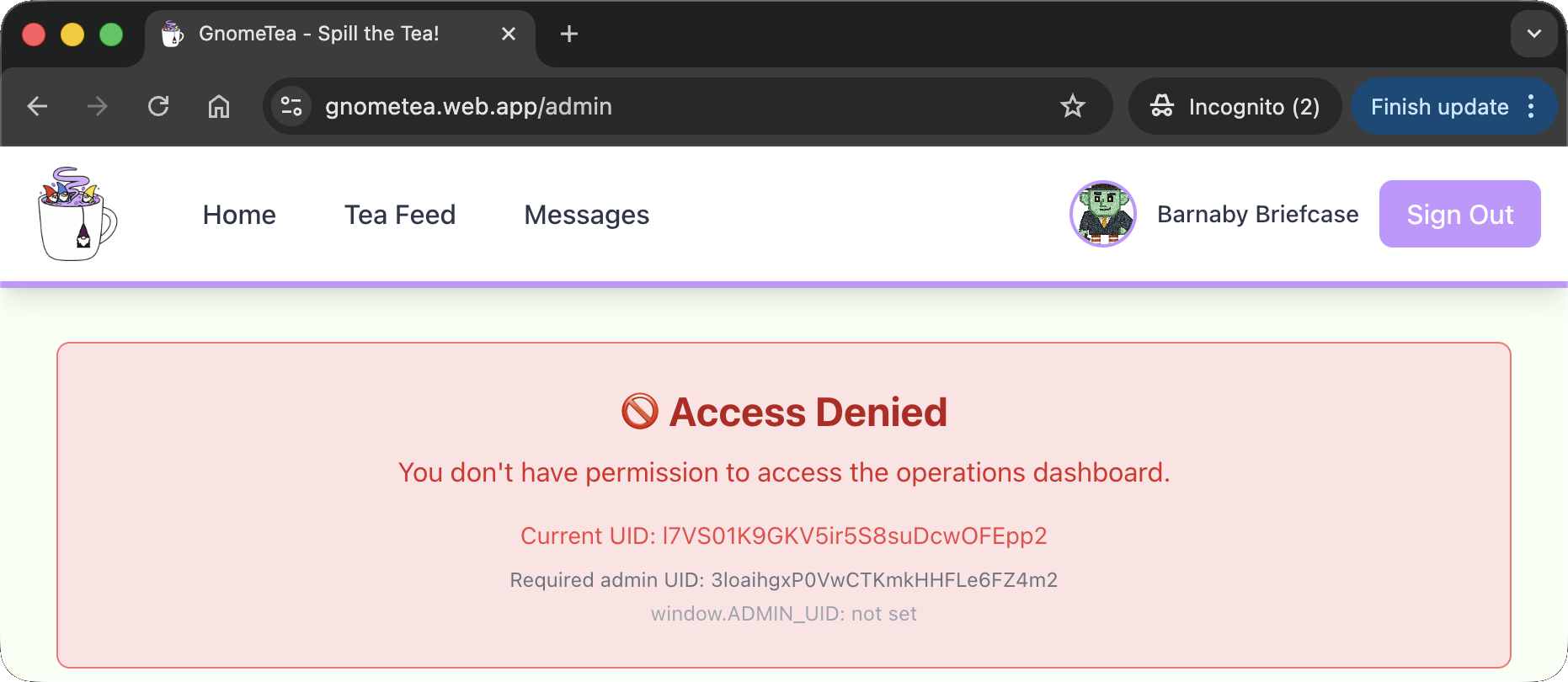The height and width of the screenshot is (682, 1568).
Task: View site information icon in address bar
Action: point(291,106)
